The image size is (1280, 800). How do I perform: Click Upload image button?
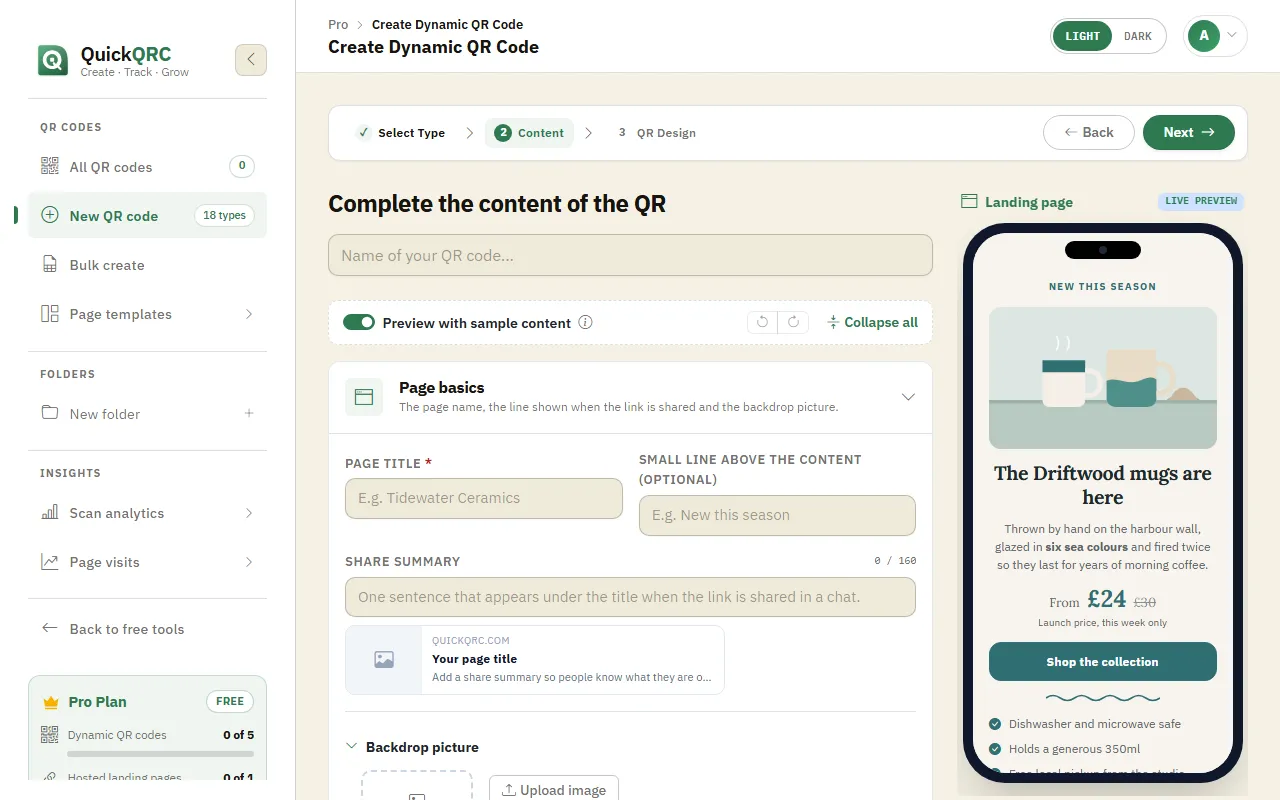(554, 789)
